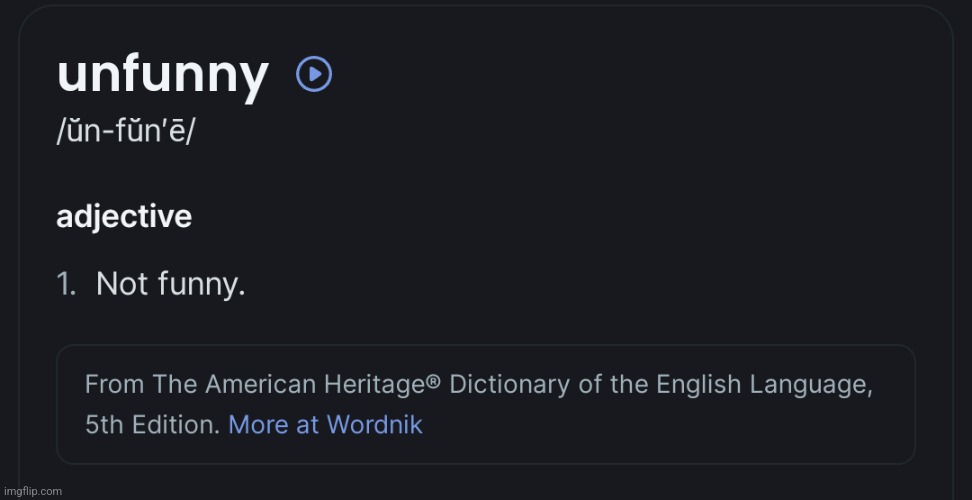Click the "adjective" part-of-speech label
The width and height of the screenshot is (972, 500).
click(124, 216)
